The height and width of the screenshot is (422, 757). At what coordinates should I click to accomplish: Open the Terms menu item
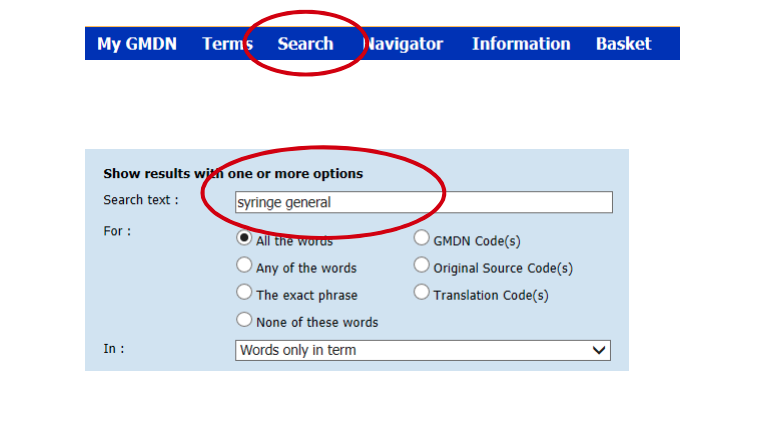227,44
